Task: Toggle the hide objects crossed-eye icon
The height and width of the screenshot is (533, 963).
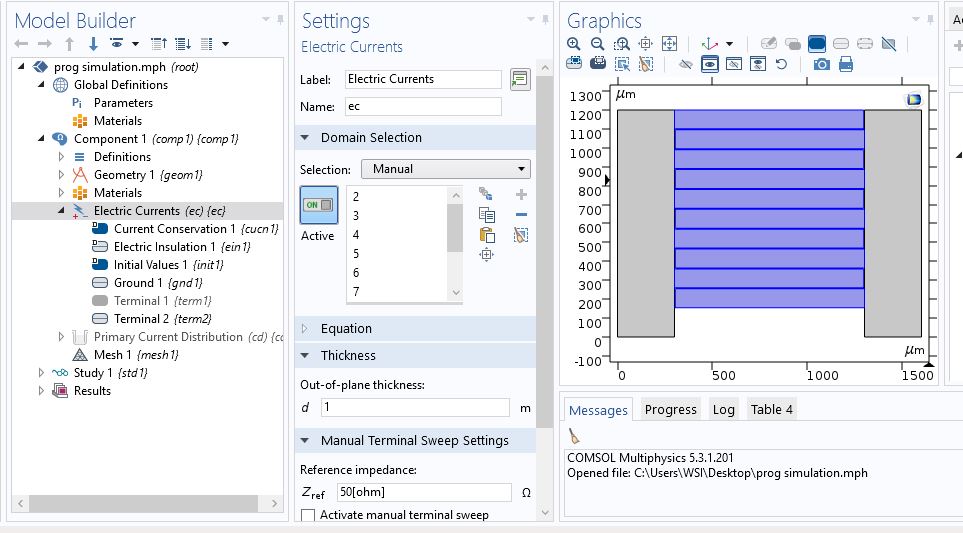Action: [685, 64]
